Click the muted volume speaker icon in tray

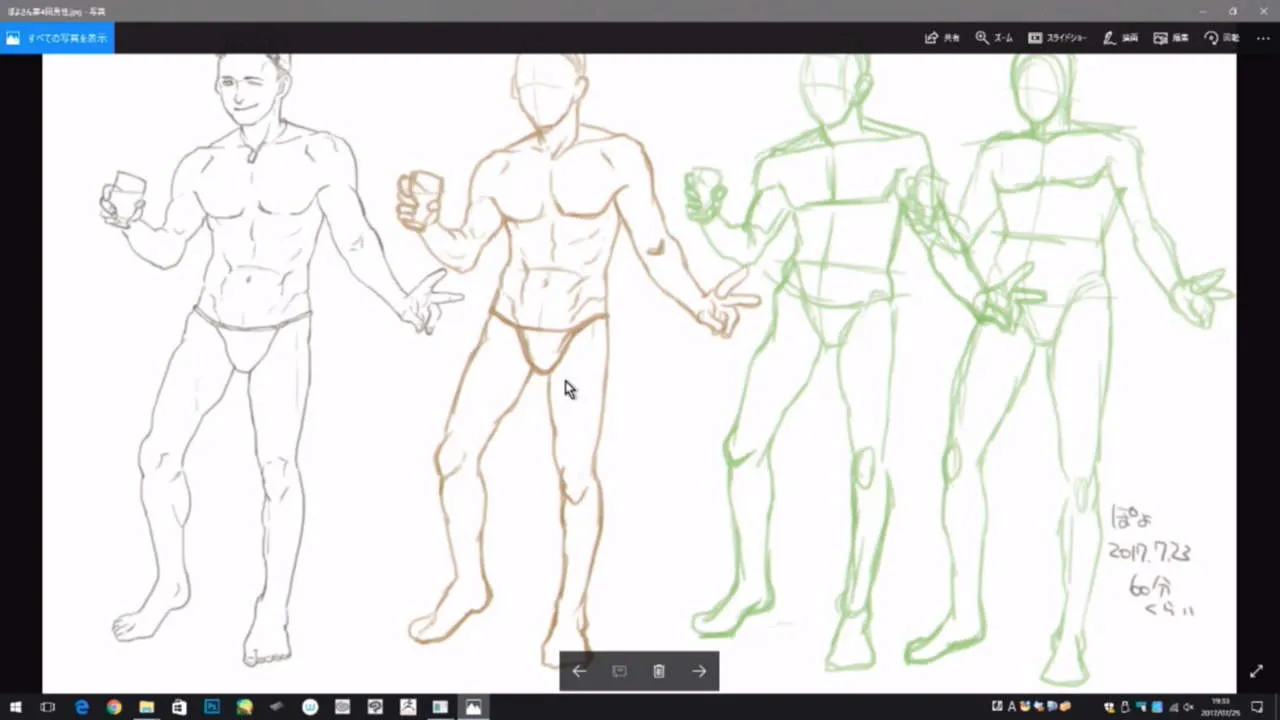point(1188,707)
